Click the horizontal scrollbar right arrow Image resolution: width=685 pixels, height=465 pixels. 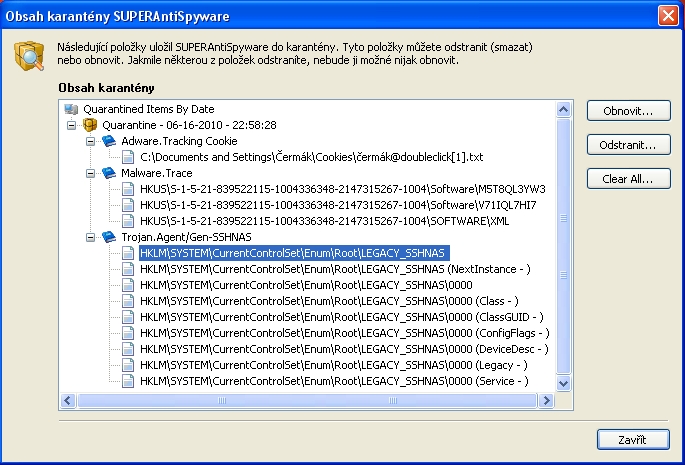(x=546, y=400)
